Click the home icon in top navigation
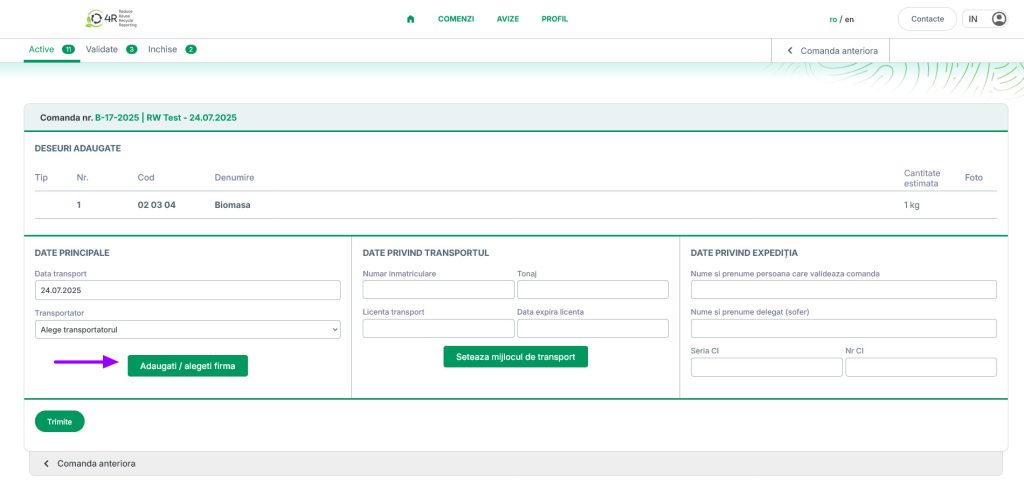 point(410,19)
